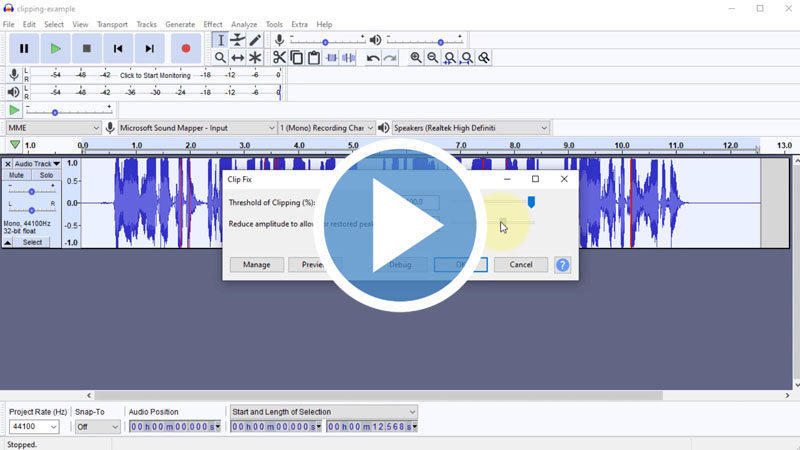Select the Envelope tool
800x450 pixels.
pyautogui.click(x=238, y=41)
